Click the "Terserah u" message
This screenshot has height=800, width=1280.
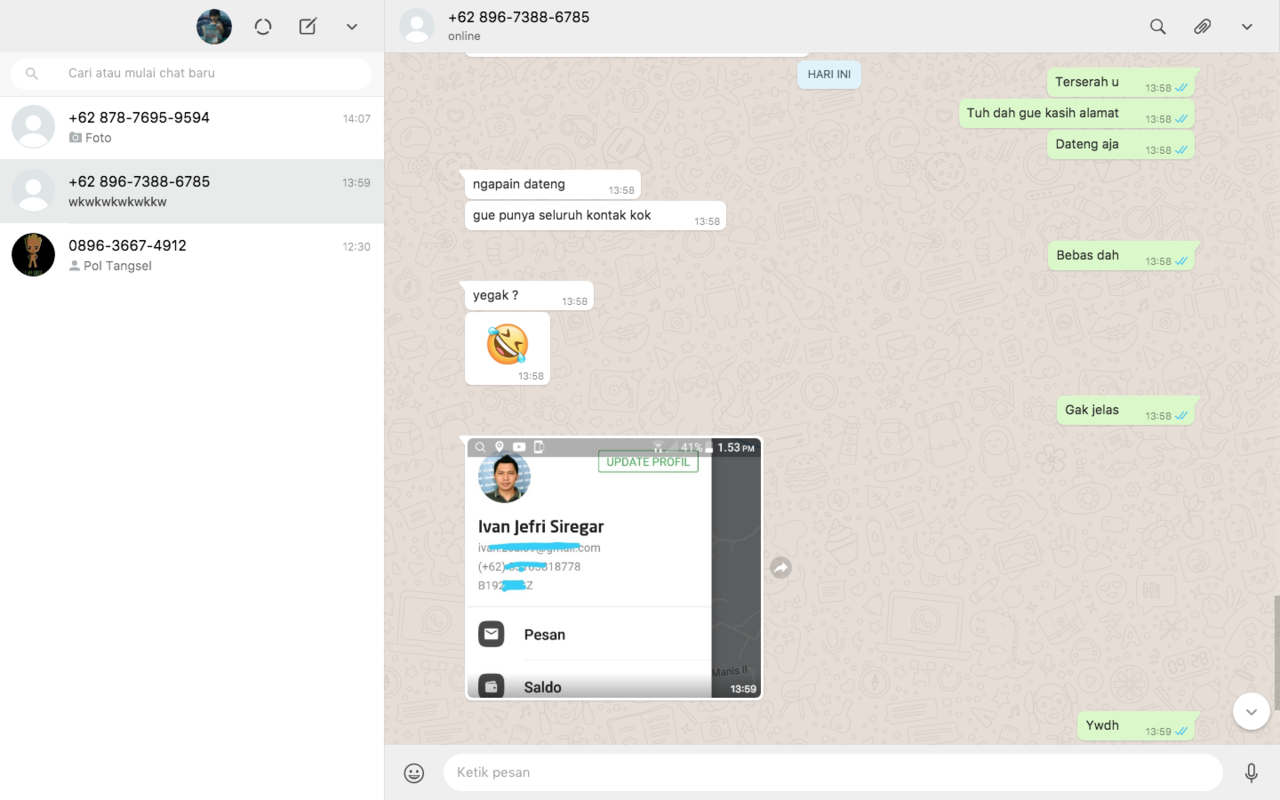(1121, 83)
